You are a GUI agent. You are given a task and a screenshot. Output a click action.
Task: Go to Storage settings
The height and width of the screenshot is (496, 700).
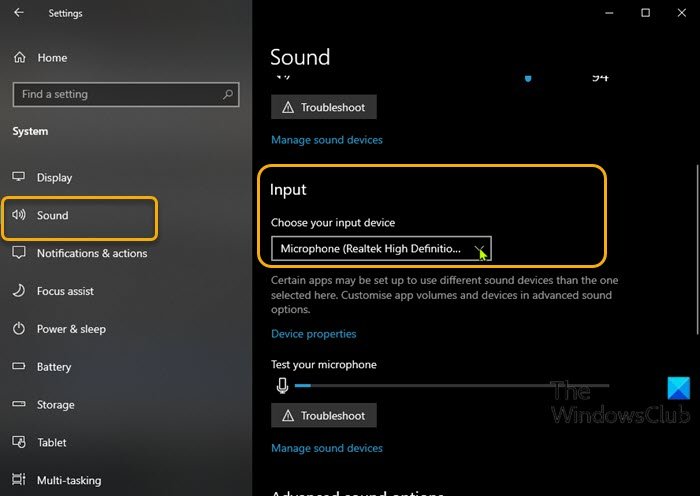pyautogui.click(x=55, y=405)
